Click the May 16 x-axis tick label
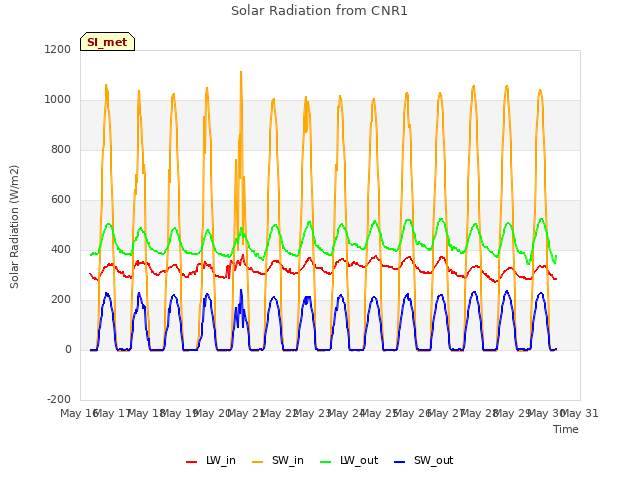The image size is (640, 480). (79, 413)
